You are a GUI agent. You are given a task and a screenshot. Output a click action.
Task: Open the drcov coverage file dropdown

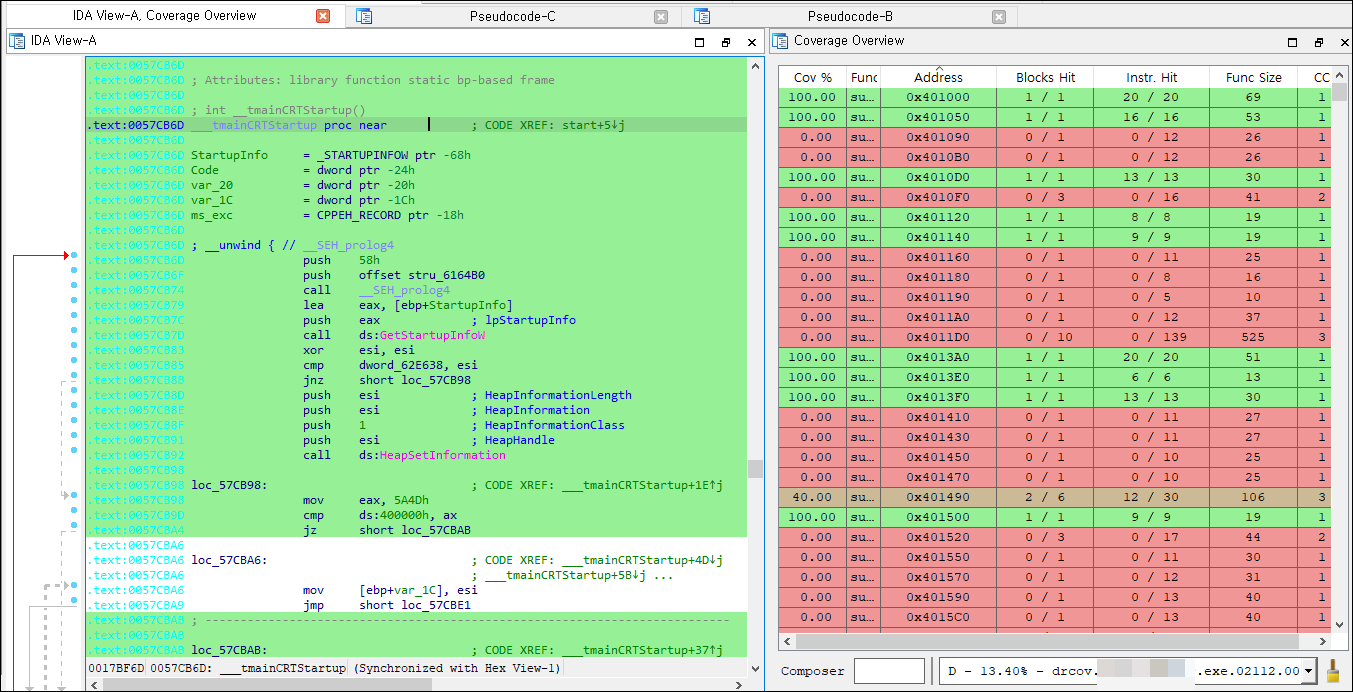(1307, 671)
